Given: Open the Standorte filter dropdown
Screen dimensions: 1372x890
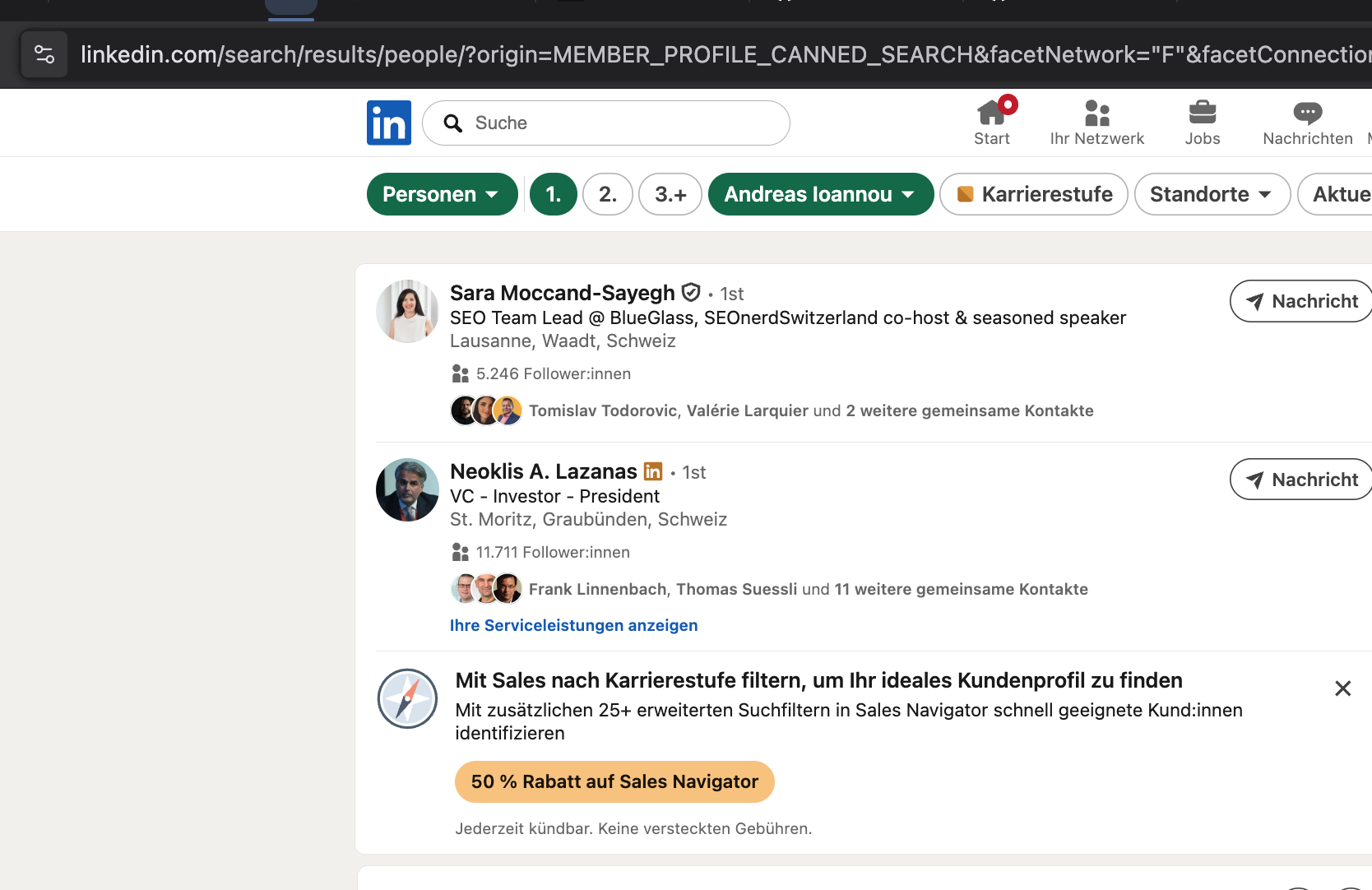Looking at the screenshot, I should 1212,194.
